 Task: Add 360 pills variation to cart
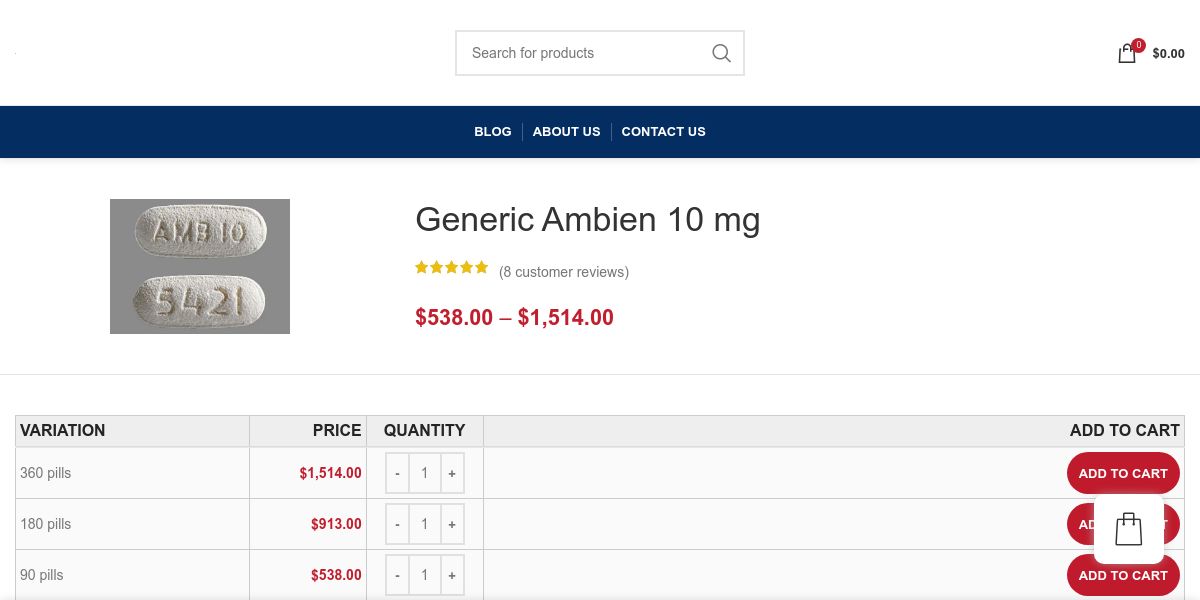1122,473
